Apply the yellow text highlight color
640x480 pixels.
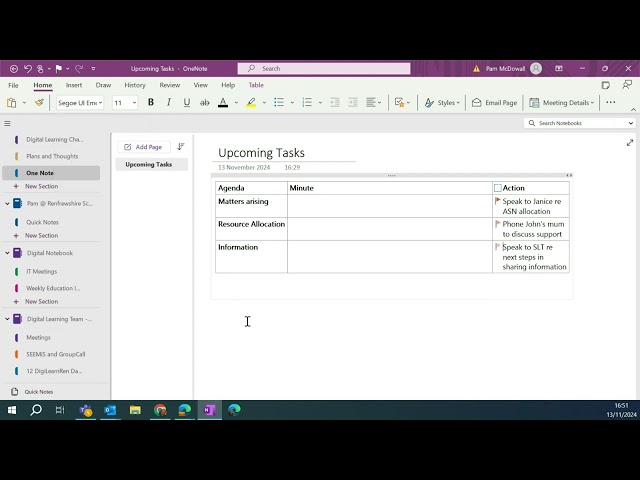pyautogui.click(x=251, y=103)
